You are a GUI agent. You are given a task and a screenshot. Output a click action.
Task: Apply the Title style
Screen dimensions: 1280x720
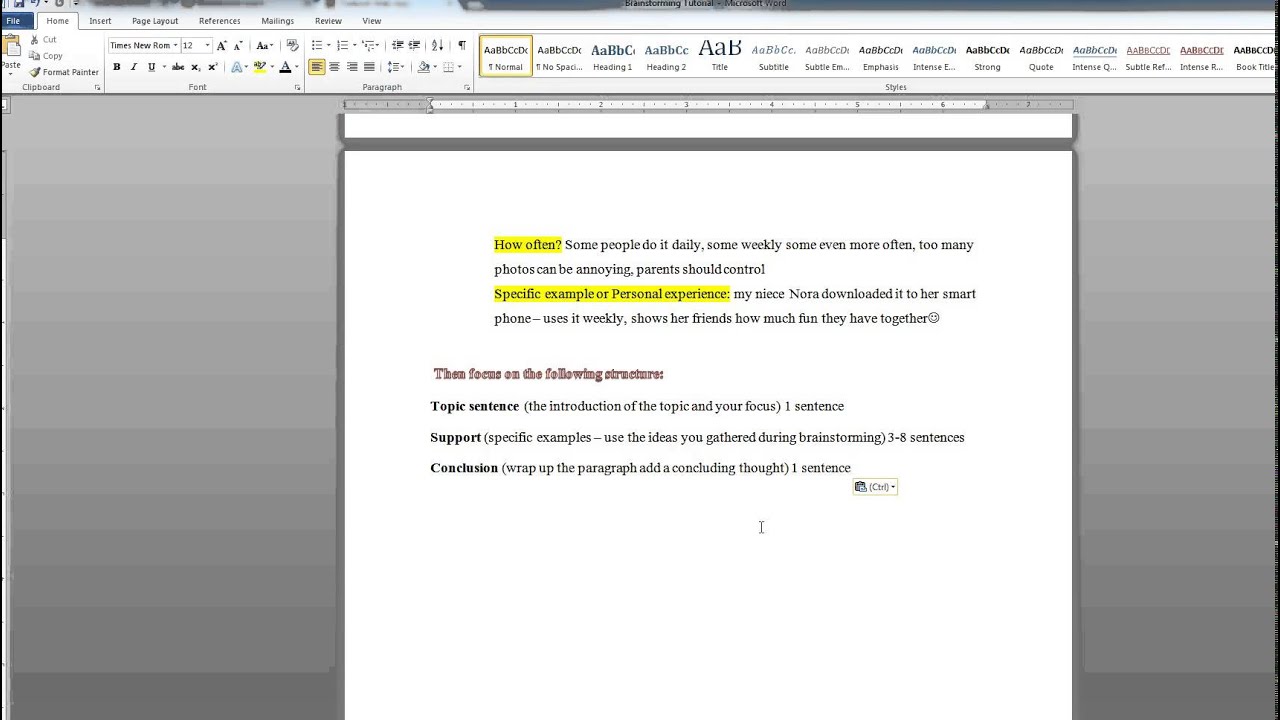click(x=720, y=56)
